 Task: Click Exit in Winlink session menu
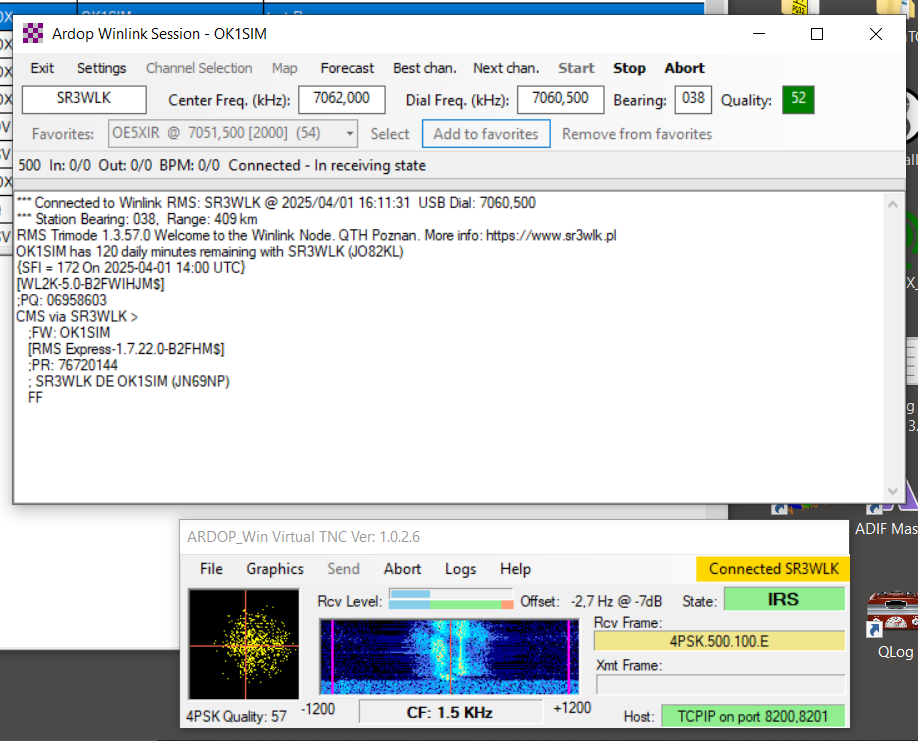tap(42, 68)
